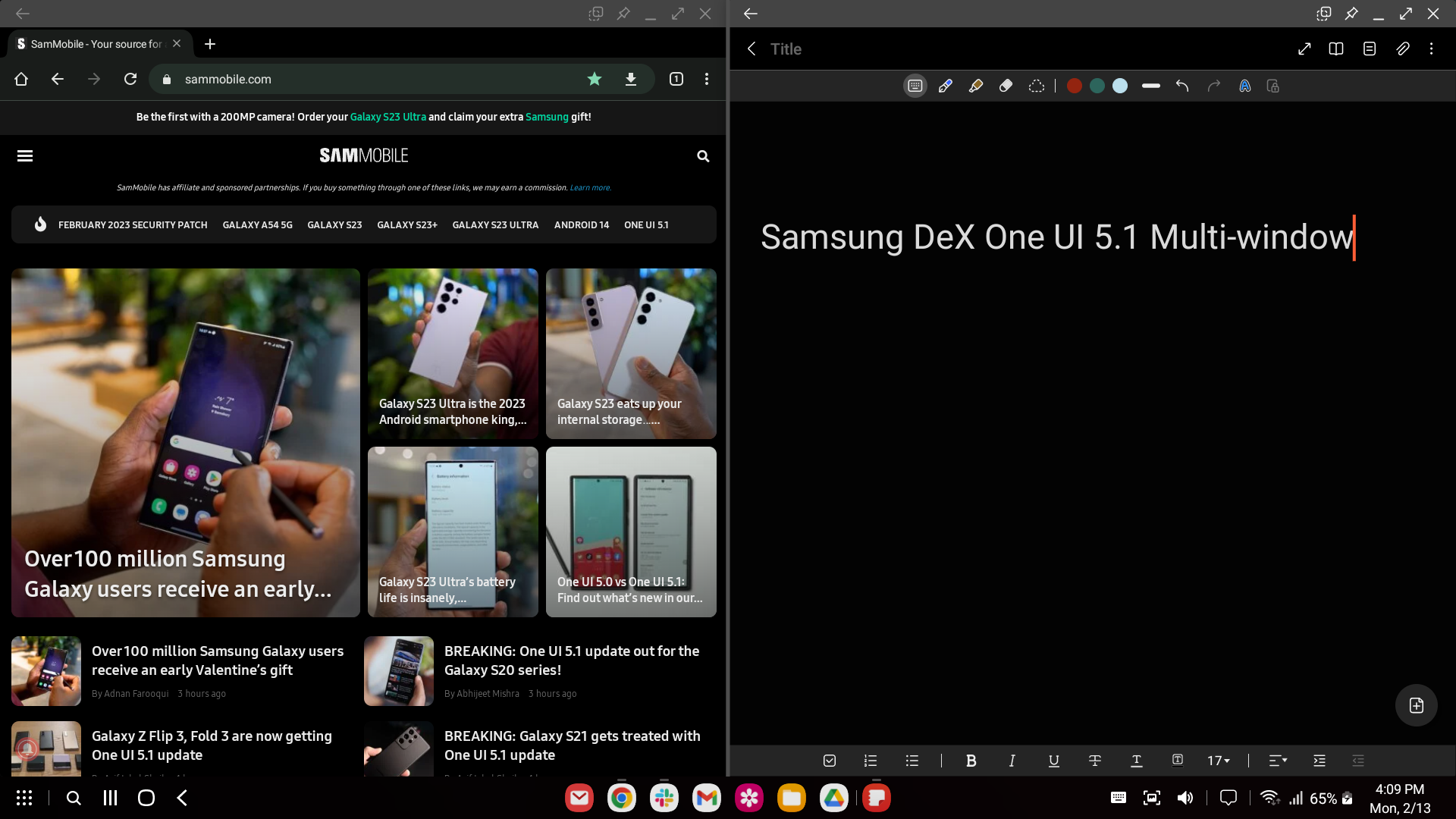Open SamMobile hamburger menu
Screen dimensions: 1456x819
[25, 156]
